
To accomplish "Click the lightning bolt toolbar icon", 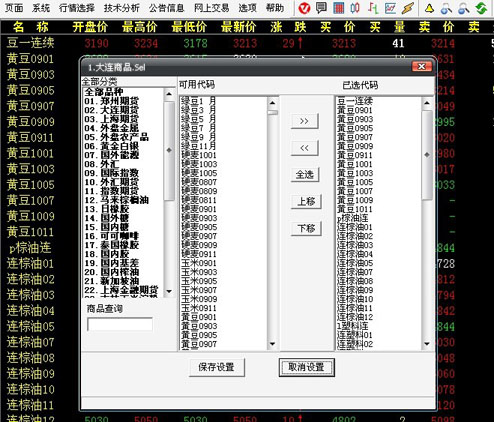I will pyautogui.click(x=407, y=8).
